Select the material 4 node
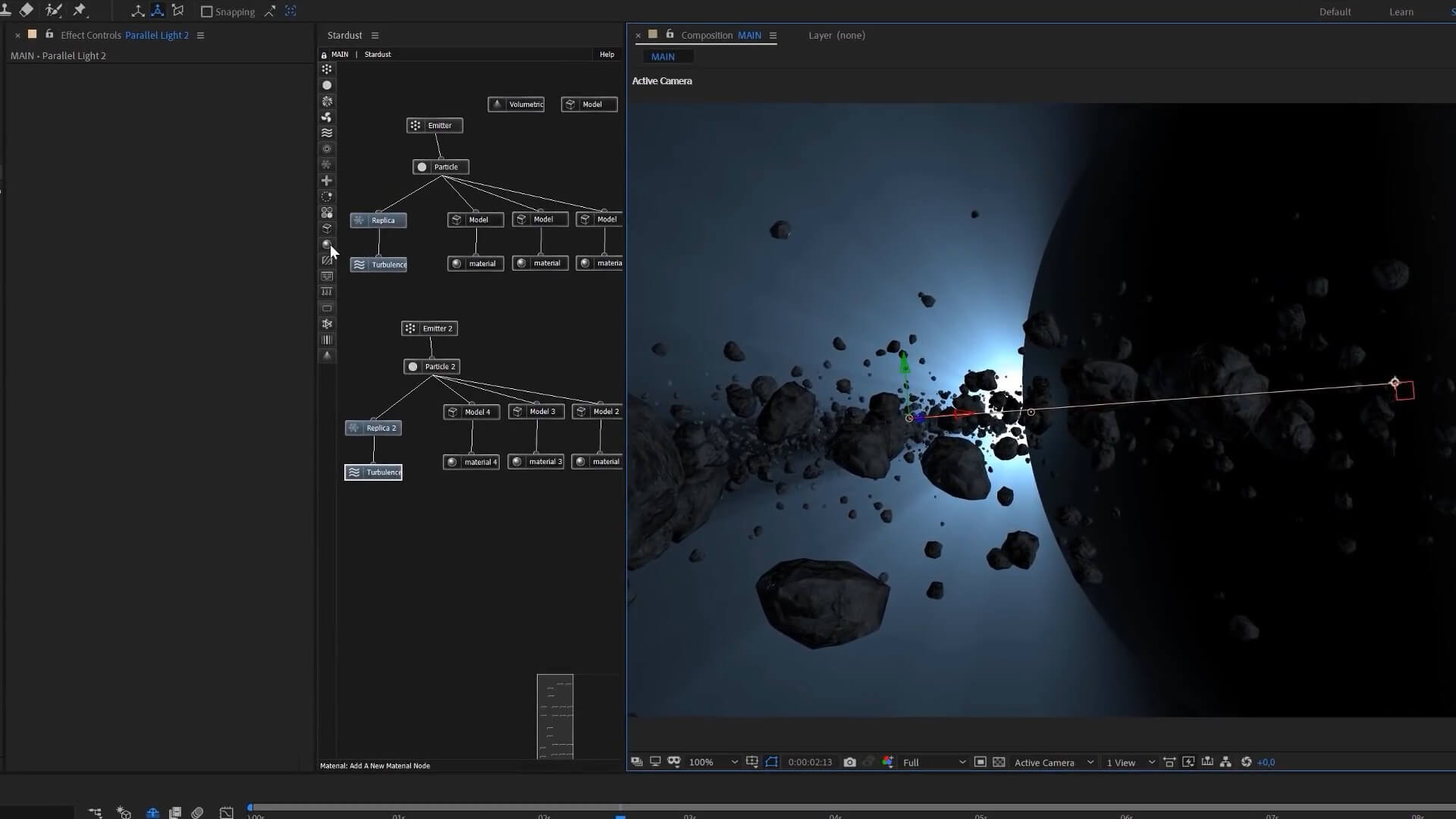This screenshot has width=1456, height=819. pos(471,462)
